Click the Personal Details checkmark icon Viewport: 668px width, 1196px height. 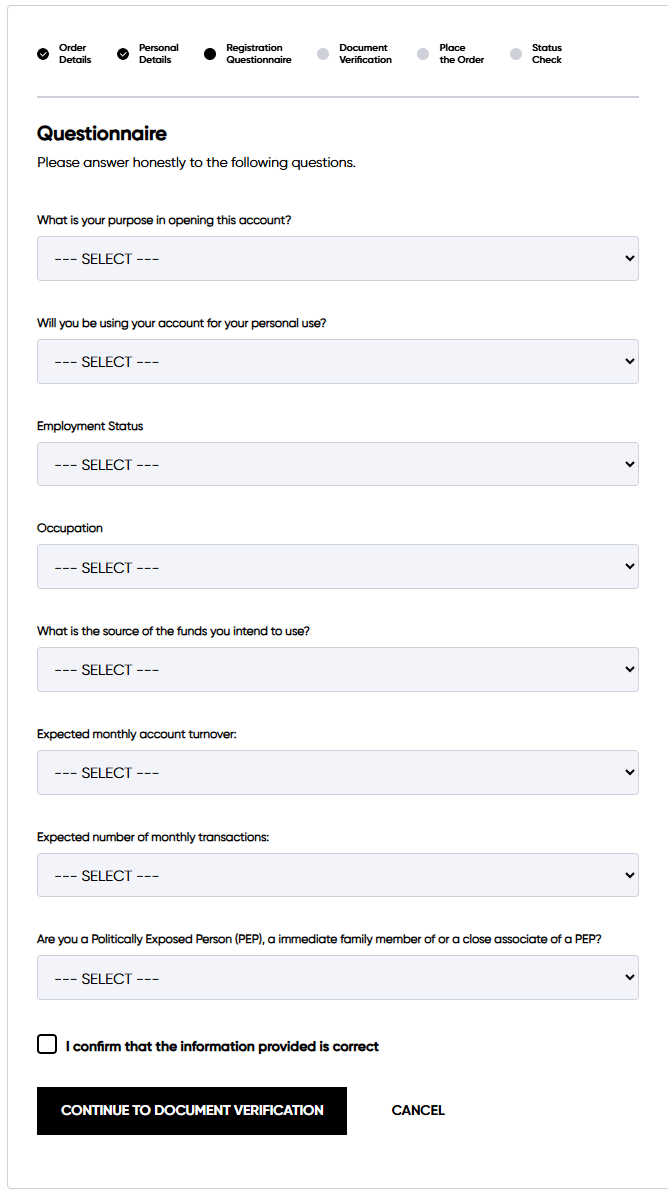pyautogui.click(x=123, y=54)
